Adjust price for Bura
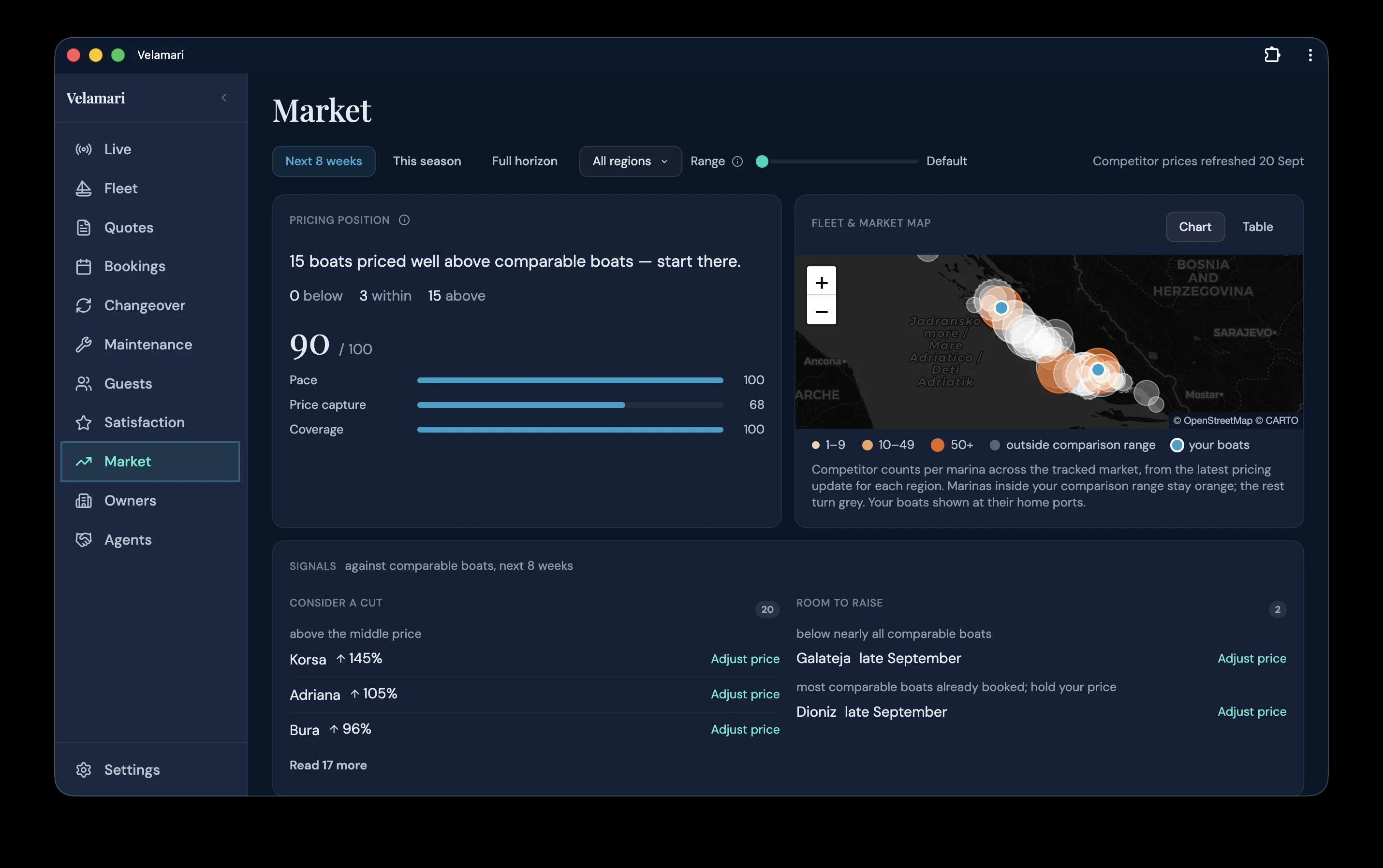Image resolution: width=1383 pixels, height=868 pixels. click(x=745, y=729)
